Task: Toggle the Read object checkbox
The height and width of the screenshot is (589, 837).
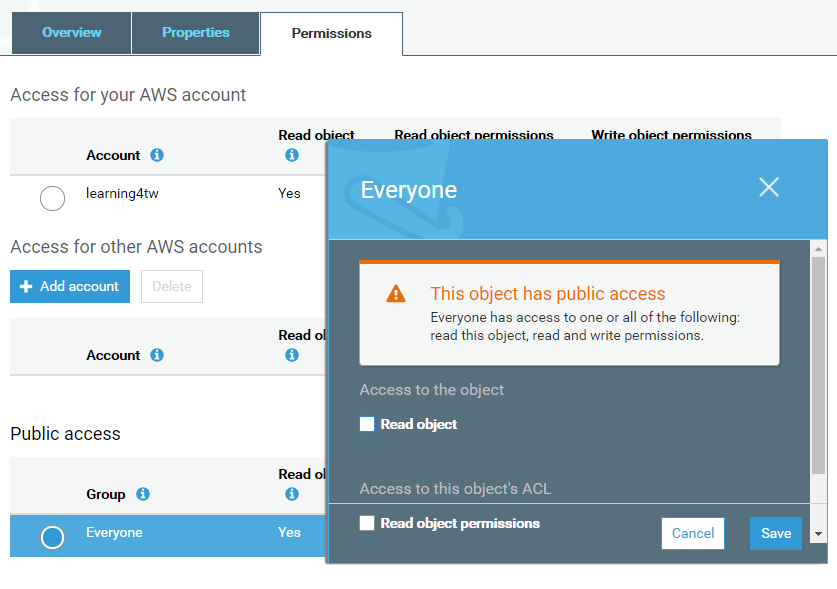Action: click(367, 424)
